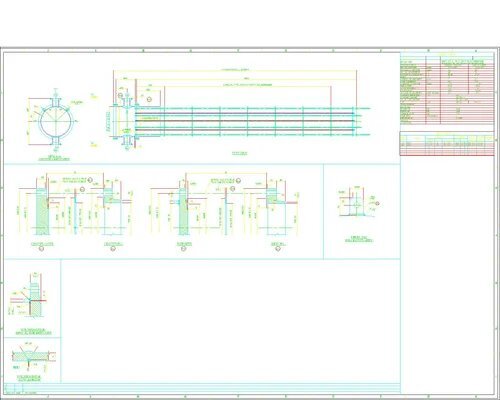Image resolution: width=500 pixels, height=400 pixels.
Task: Click the circled detail number under first detail
Action: (42, 249)
